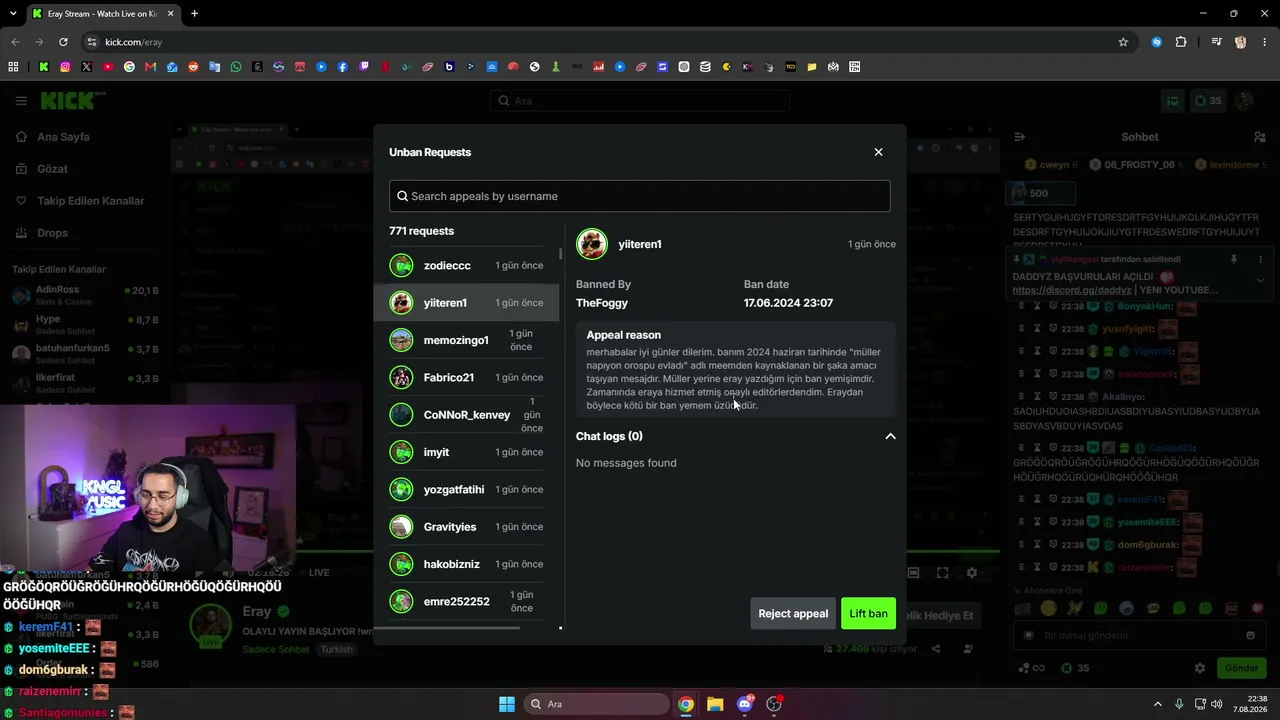Open File Explorer from taskbar
Viewport: 1280px width, 720px height.
click(715, 704)
